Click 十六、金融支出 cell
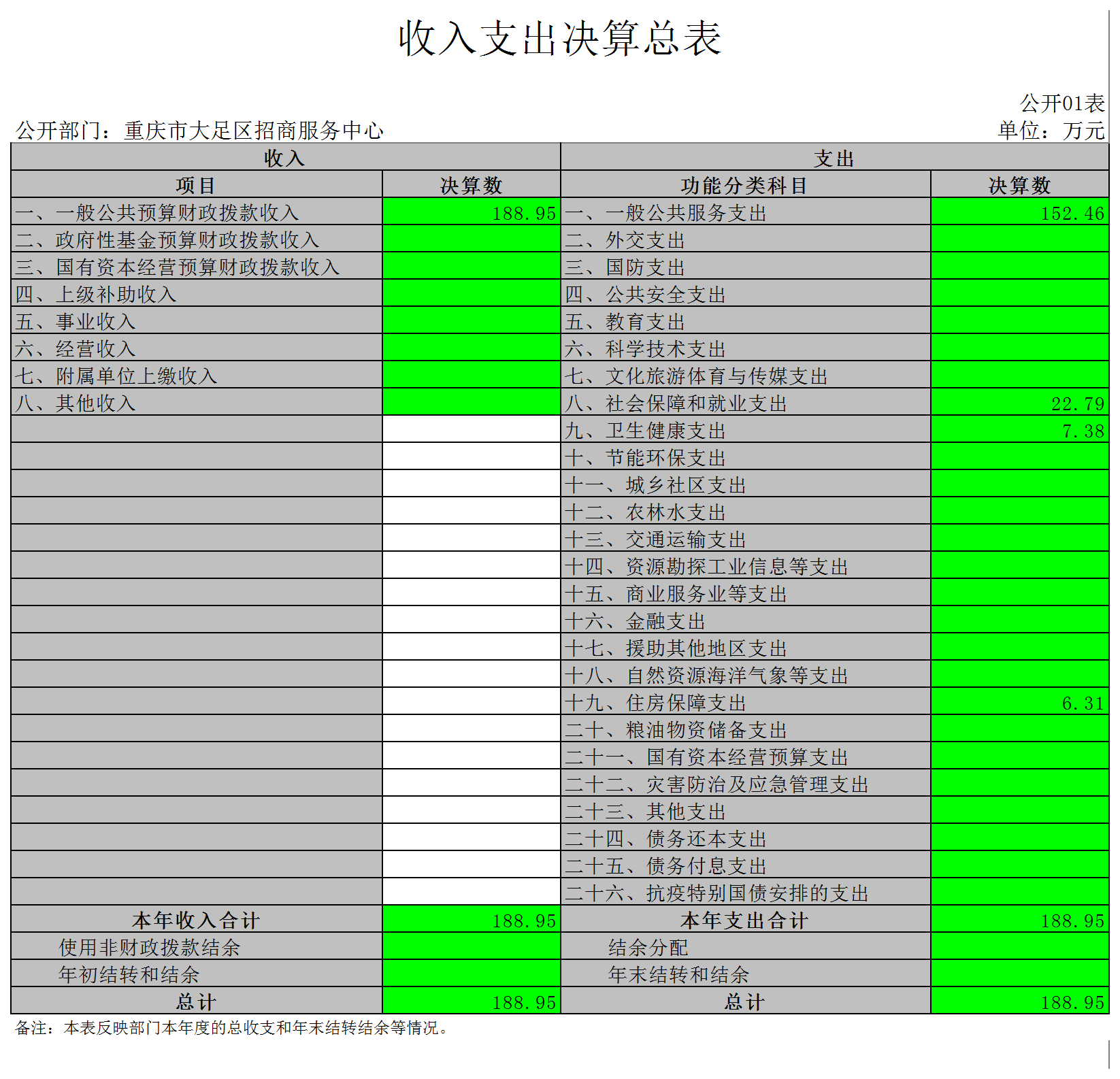 click(745, 620)
